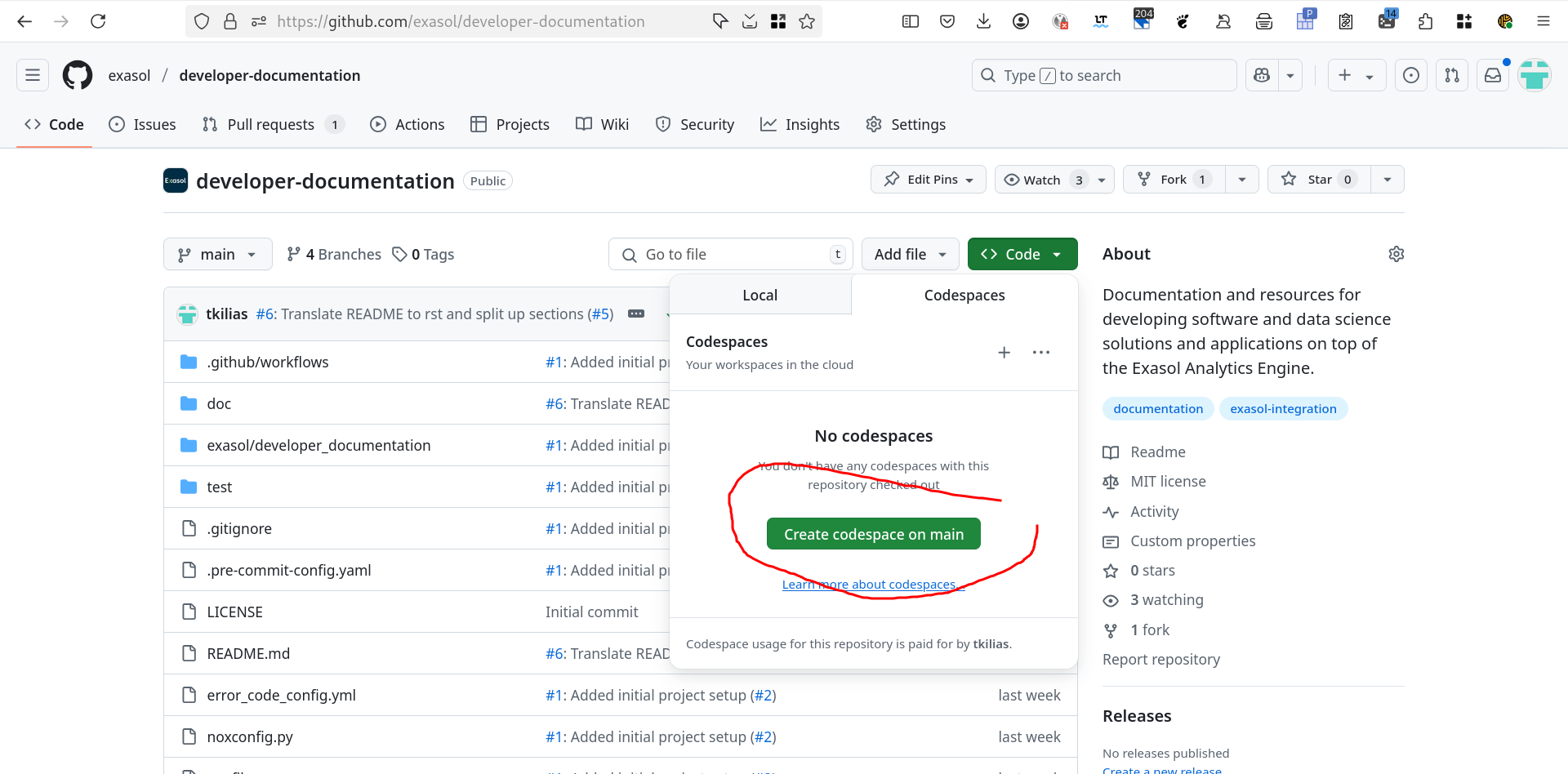Open user profile avatar menu
This screenshot has height=774, width=1568.
1535,75
